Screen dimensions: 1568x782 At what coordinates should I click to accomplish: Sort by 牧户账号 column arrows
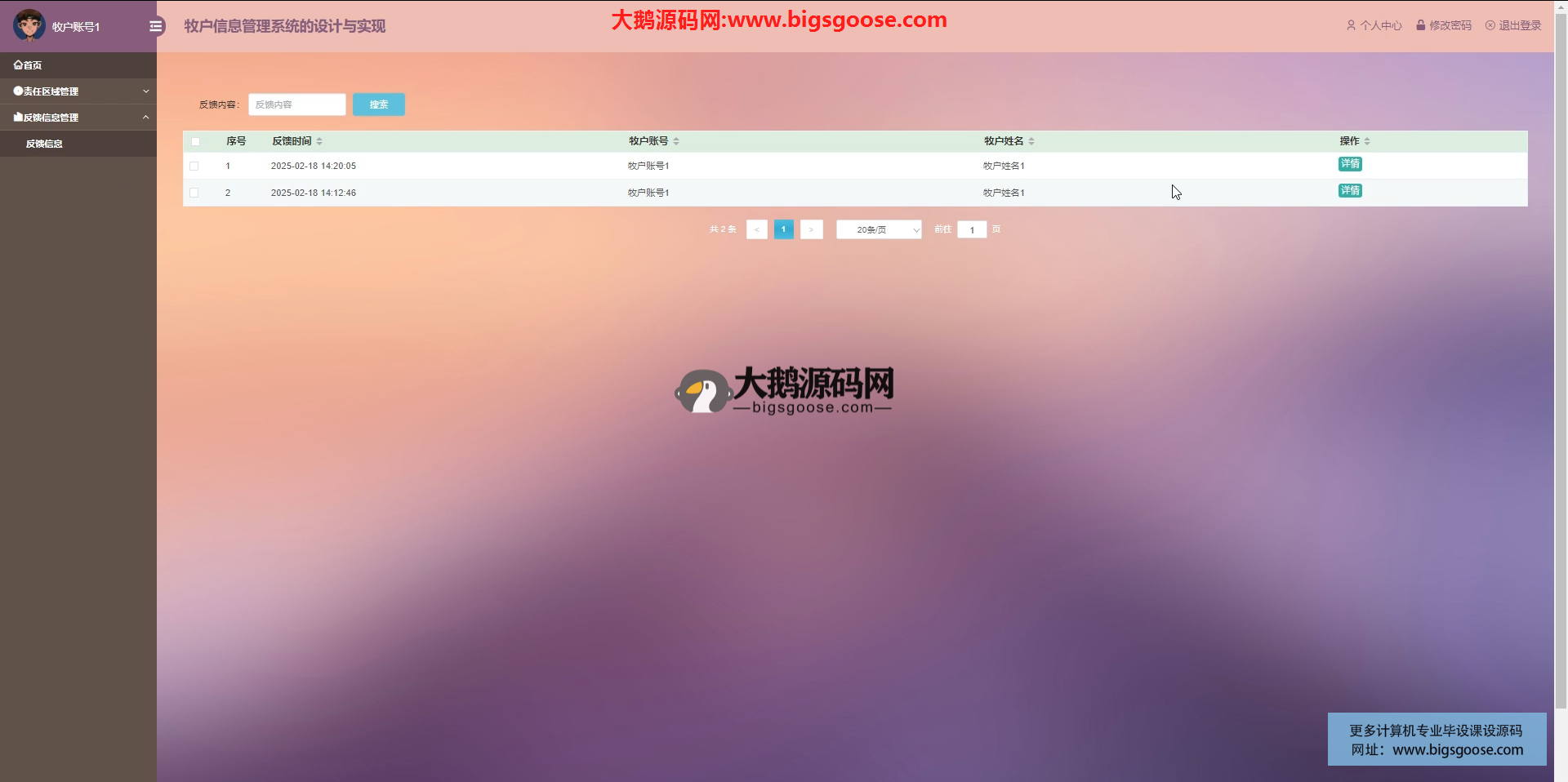coord(676,142)
